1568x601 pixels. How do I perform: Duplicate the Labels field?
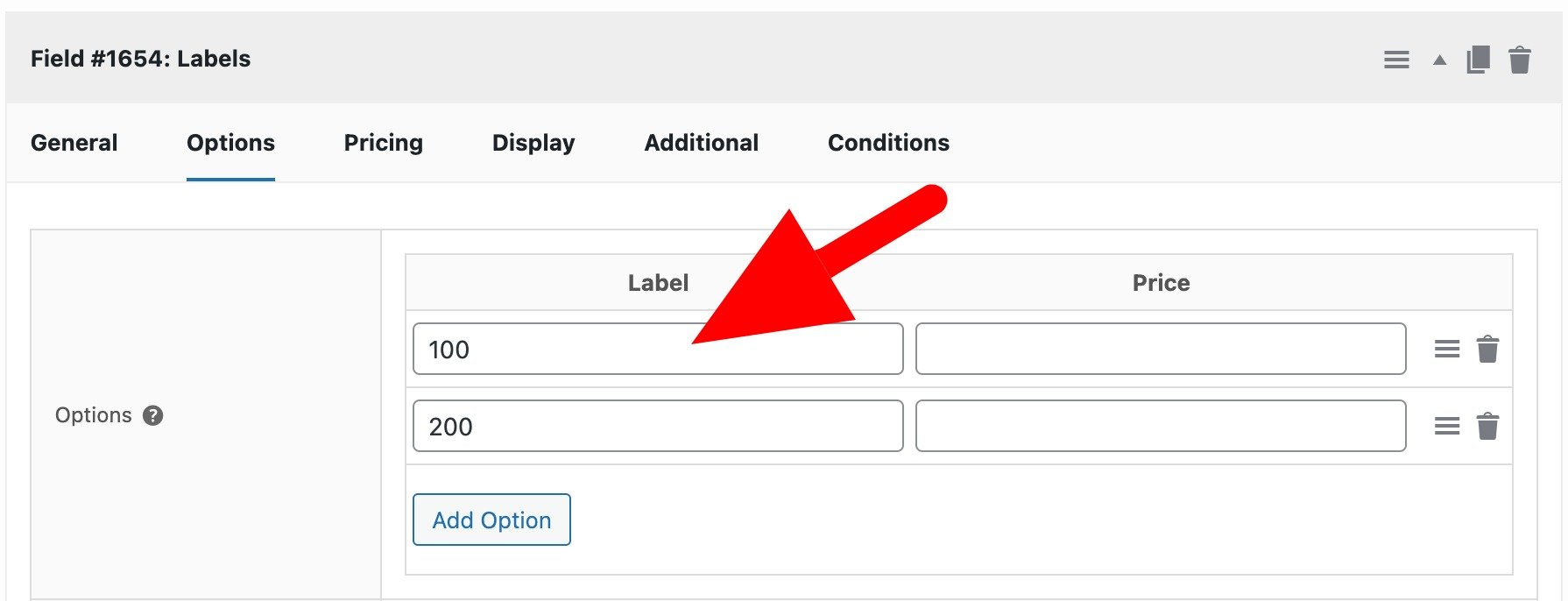pyautogui.click(x=1478, y=59)
